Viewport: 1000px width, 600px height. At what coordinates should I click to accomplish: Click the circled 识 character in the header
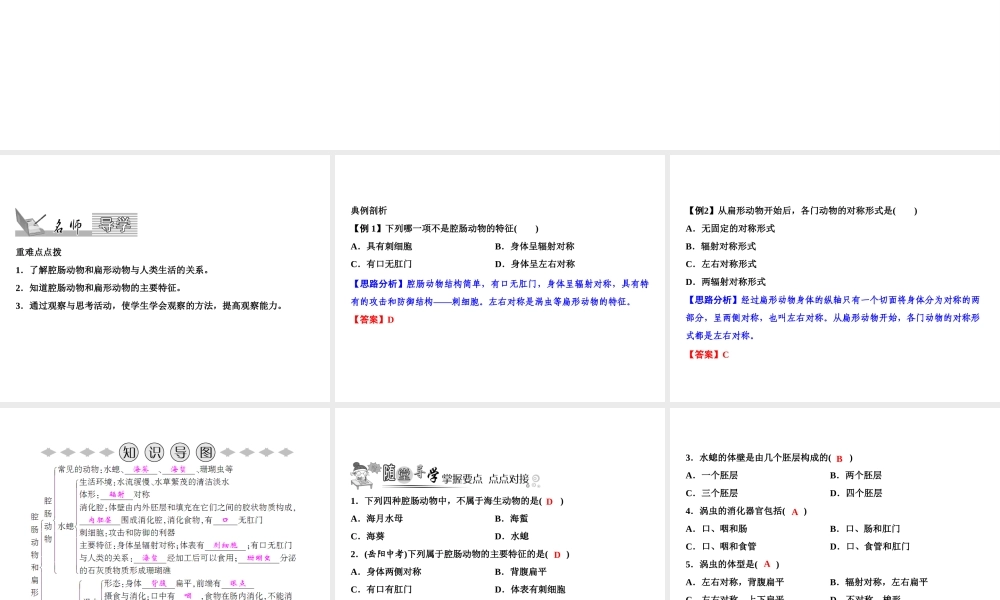pyautogui.click(x=154, y=452)
